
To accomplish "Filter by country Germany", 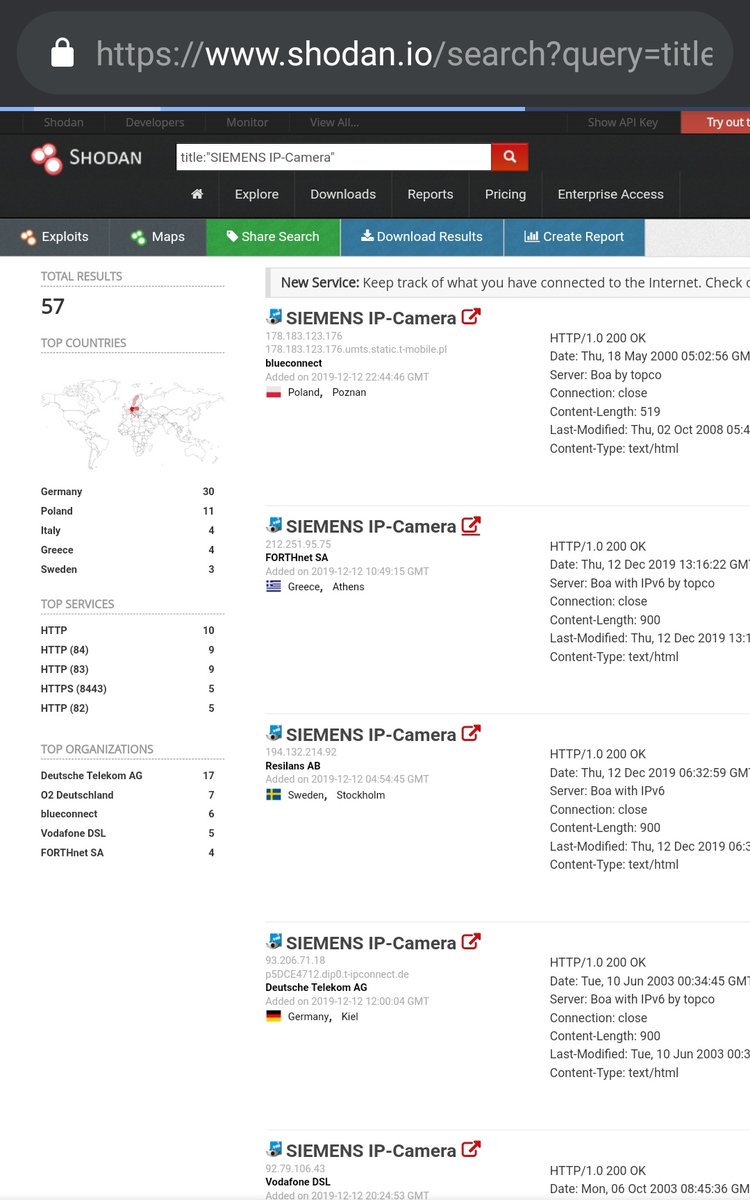I will coord(62,492).
